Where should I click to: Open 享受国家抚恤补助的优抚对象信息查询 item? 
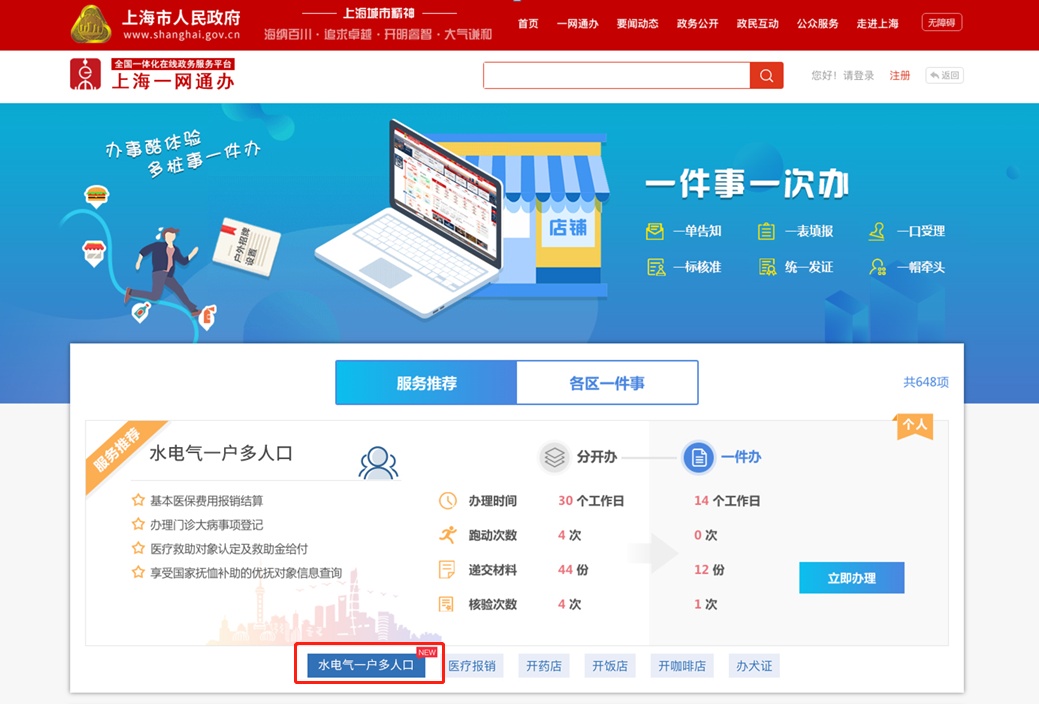click(246, 572)
